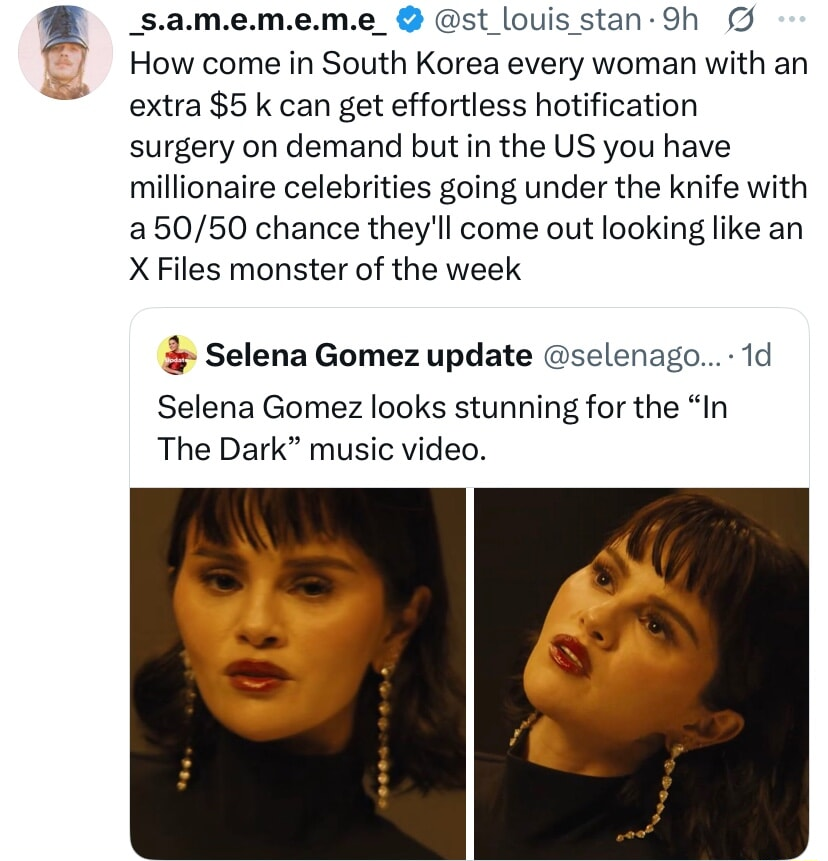Click the truncated @selenago... handle
Image resolution: width=828 pixels, height=861 pixels.
tap(629, 355)
